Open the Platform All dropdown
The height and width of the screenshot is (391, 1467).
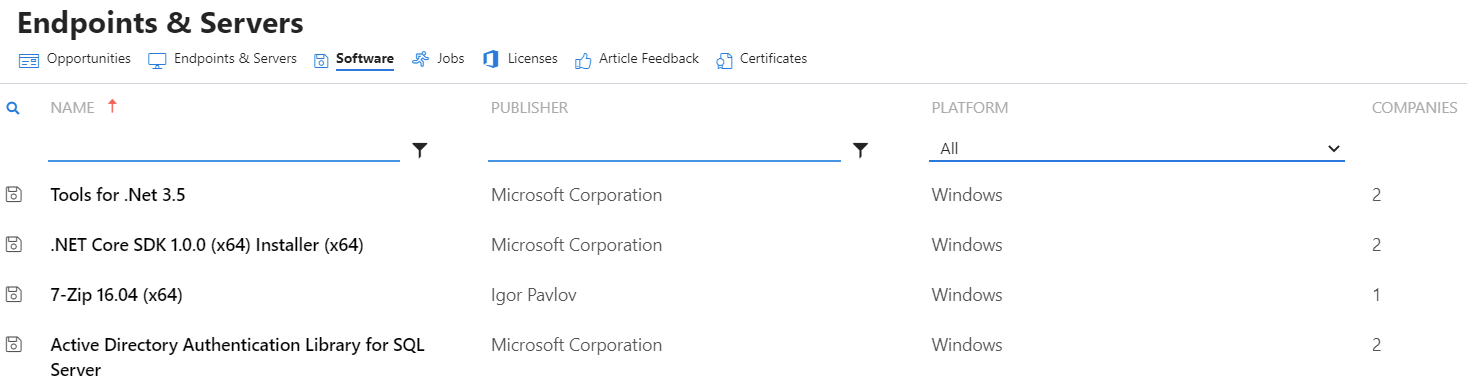(x=1137, y=148)
